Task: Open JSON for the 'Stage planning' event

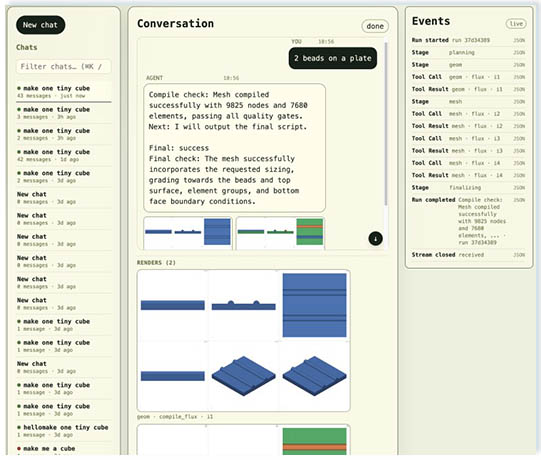Action: click(x=519, y=53)
